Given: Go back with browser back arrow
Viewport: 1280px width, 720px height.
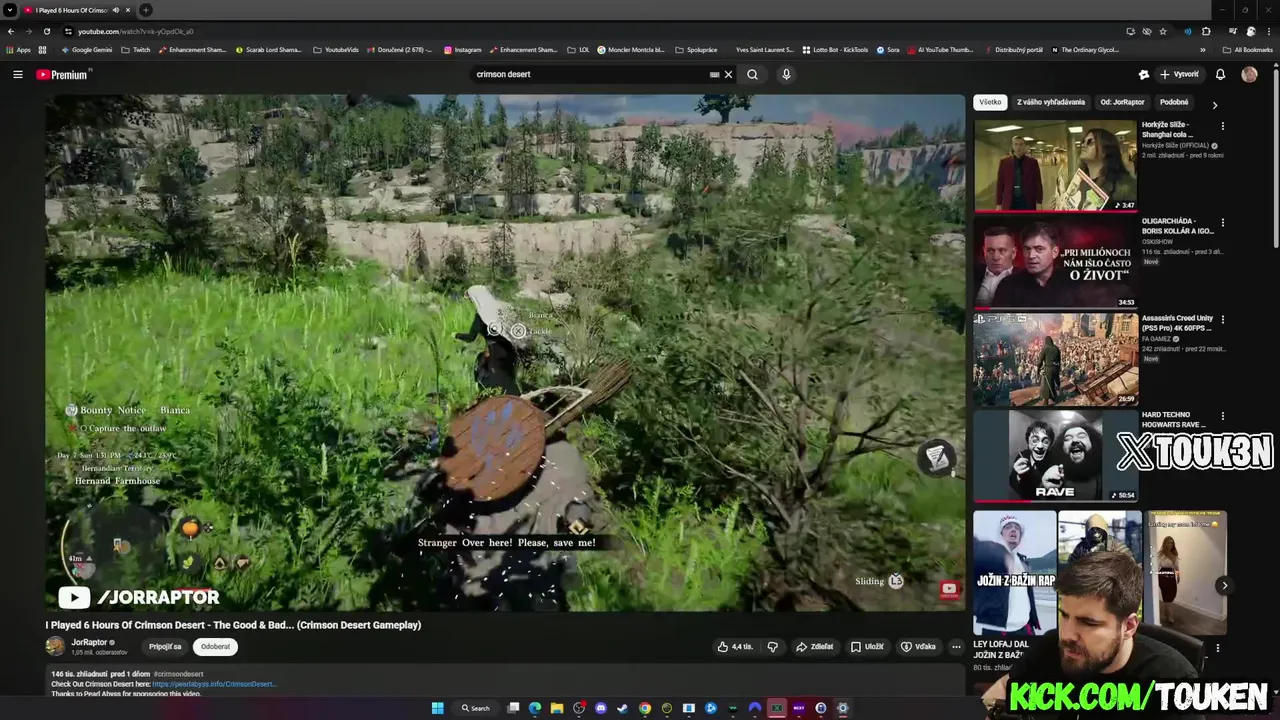Looking at the screenshot, I should coord(11,31).
